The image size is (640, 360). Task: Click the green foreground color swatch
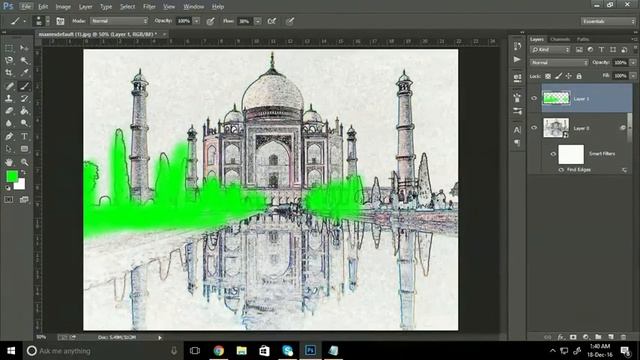click(x=11, y=176)
